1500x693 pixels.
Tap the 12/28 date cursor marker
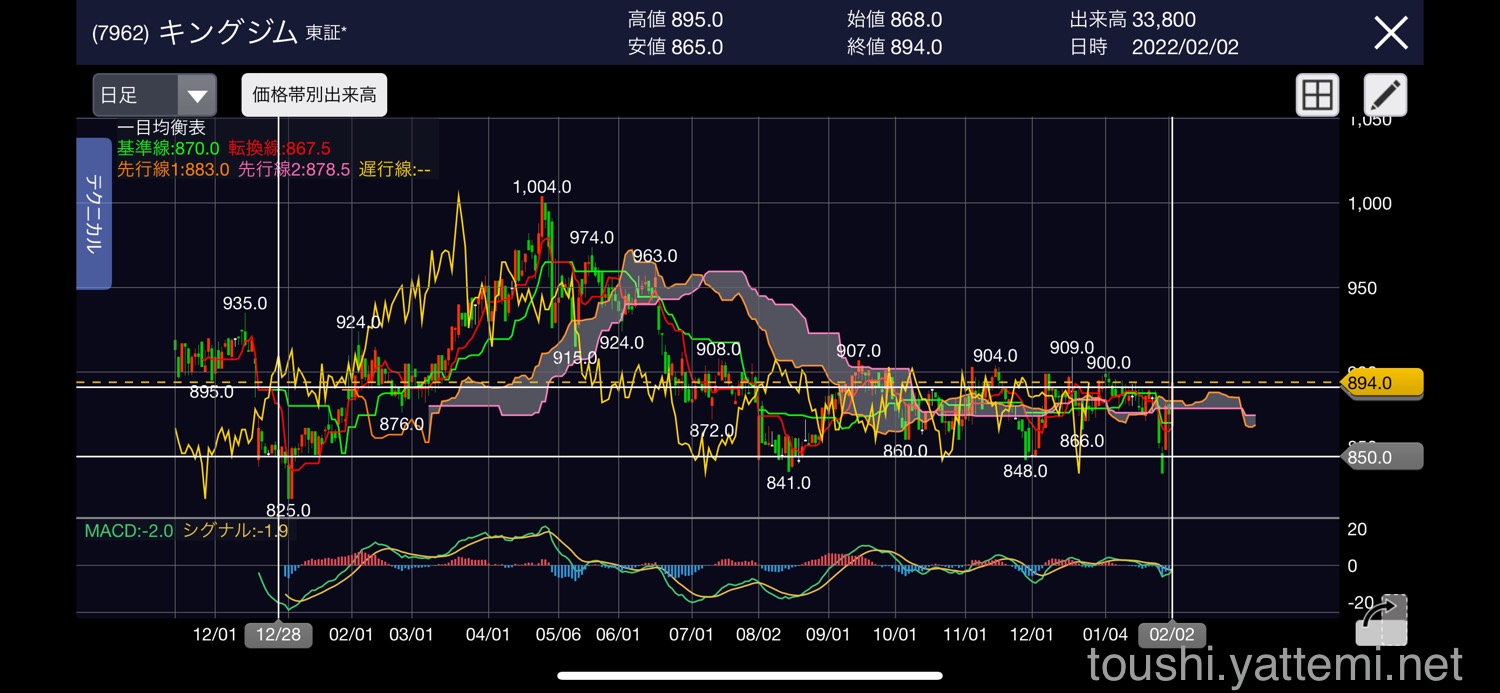pos(278,635)
